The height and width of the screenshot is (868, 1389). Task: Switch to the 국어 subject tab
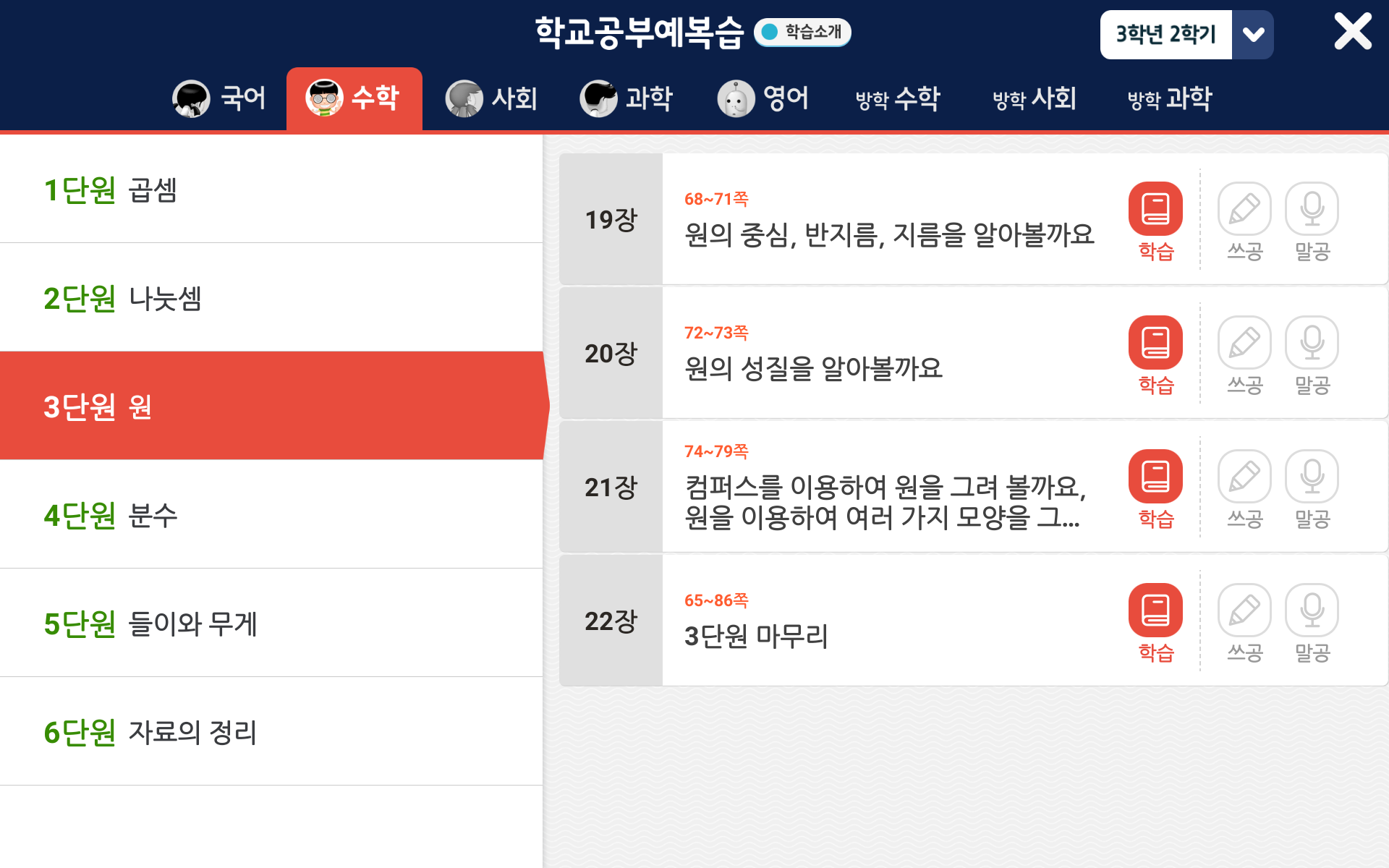coord(220,98)
